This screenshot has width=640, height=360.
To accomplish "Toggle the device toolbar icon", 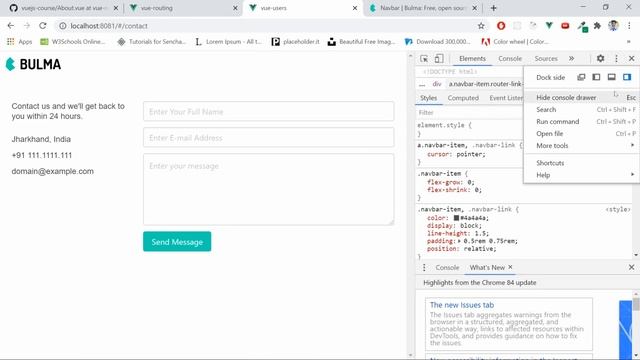I will tap(439, 59).
